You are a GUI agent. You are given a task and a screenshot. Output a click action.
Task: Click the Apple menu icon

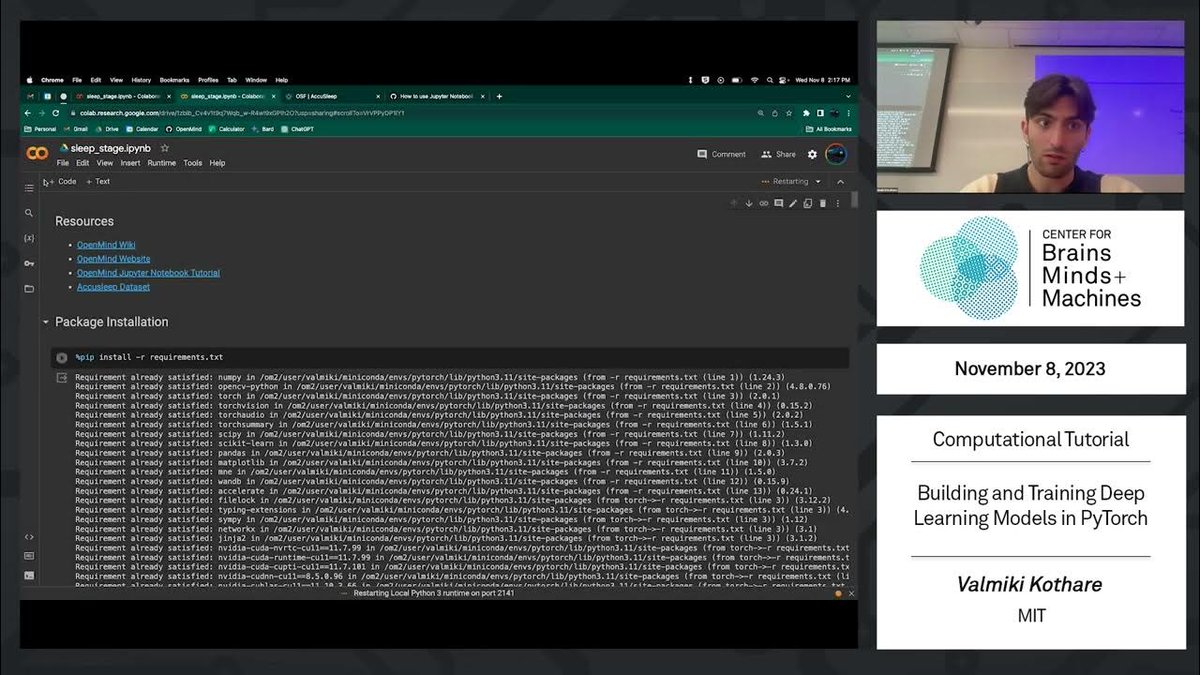(30, 80)
